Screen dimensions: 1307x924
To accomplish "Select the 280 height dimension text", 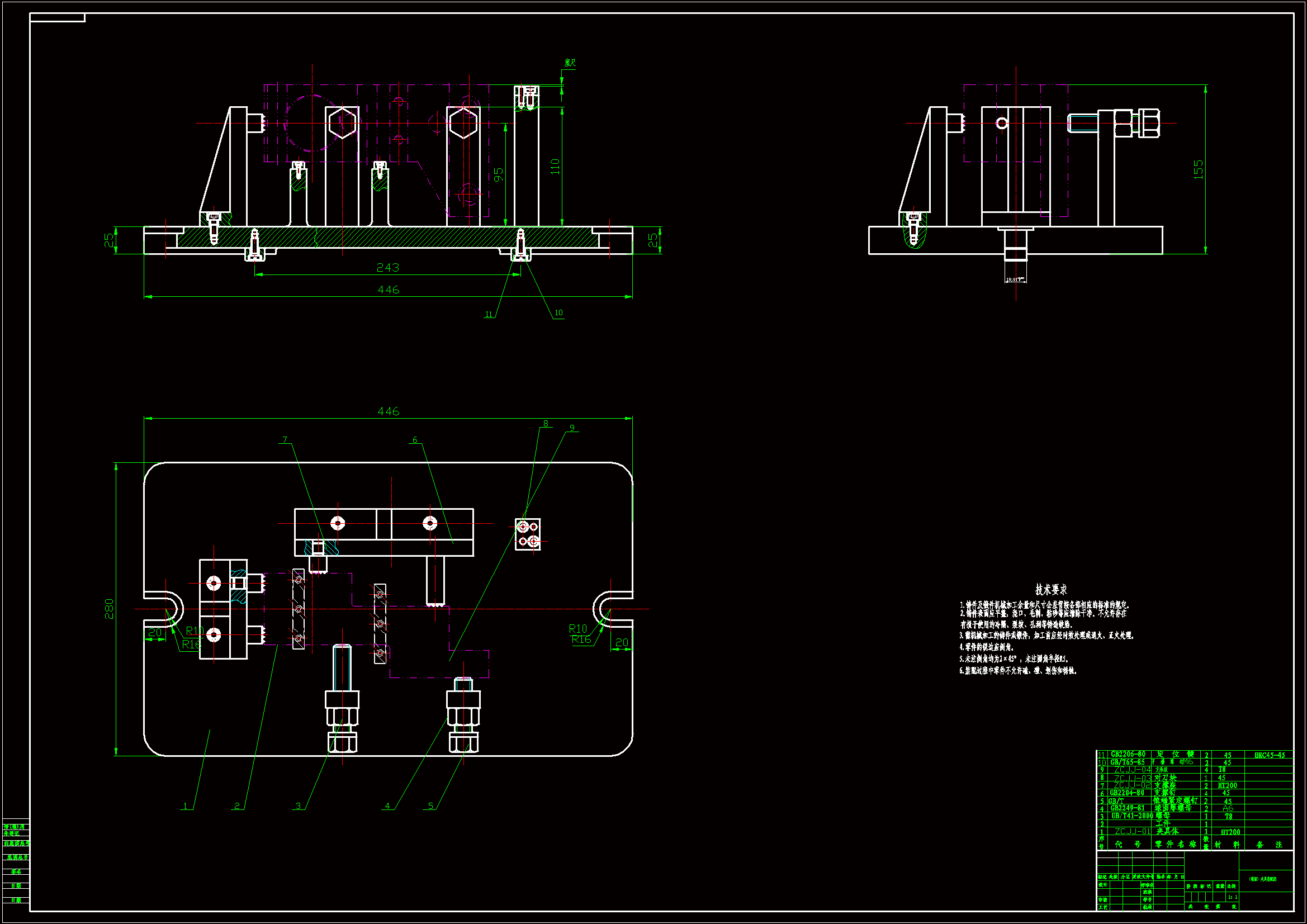I will point(110,609).
